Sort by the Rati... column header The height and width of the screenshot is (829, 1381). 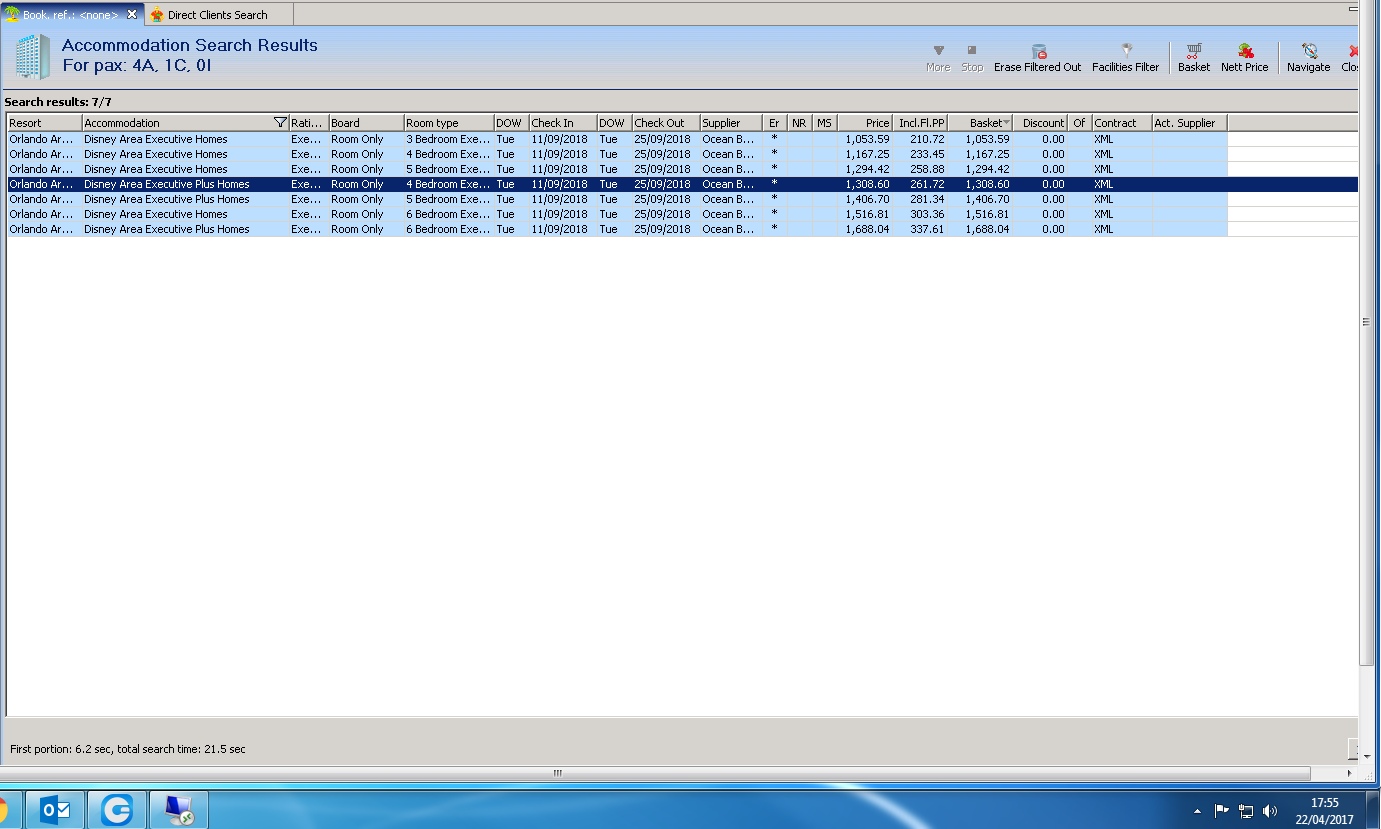309,123
